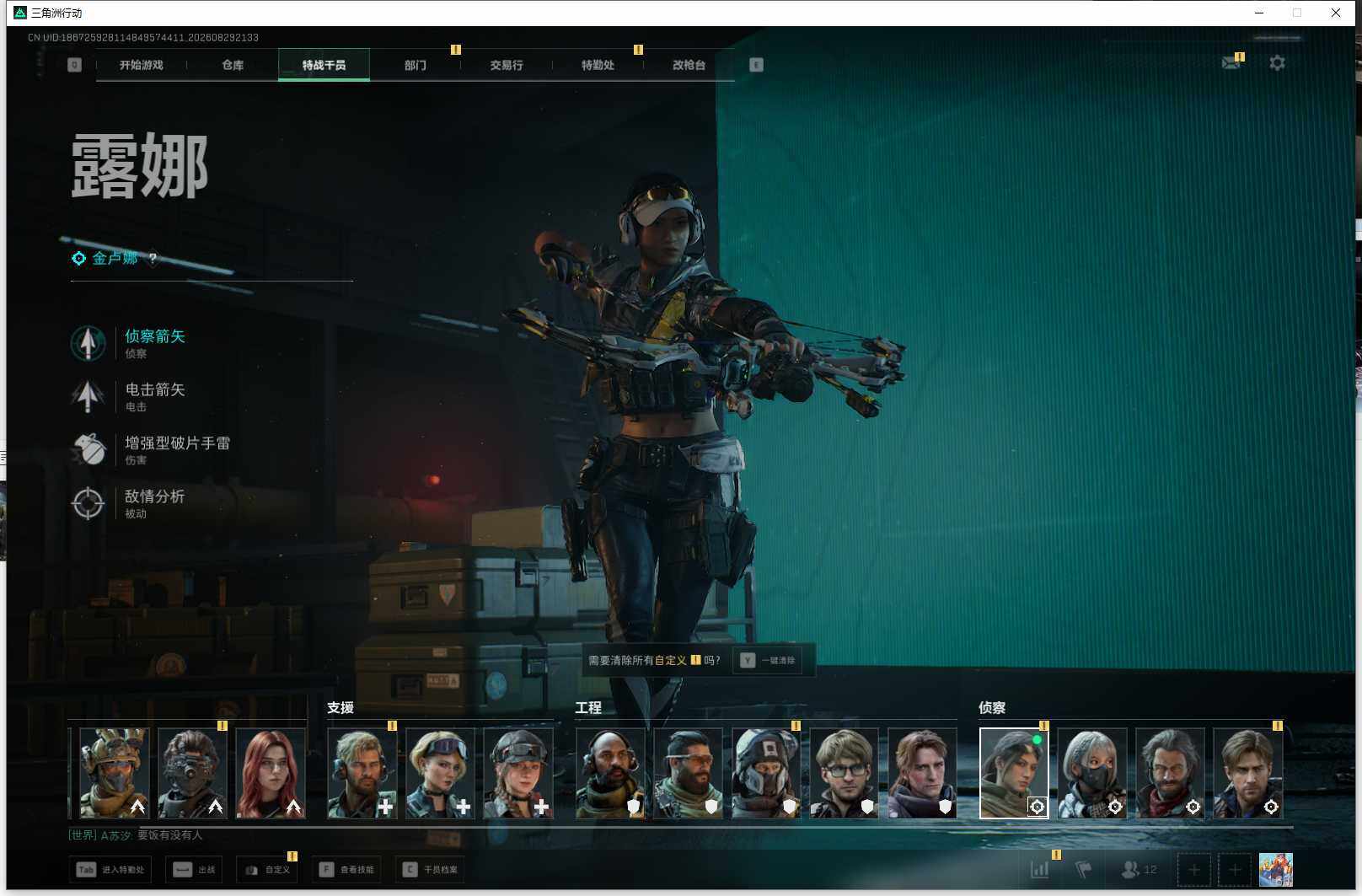The image size is (1362, 896).
Task: Select the helmeted masked assault operator portrait
Action: pyautogui.click(x=115, y=773)
